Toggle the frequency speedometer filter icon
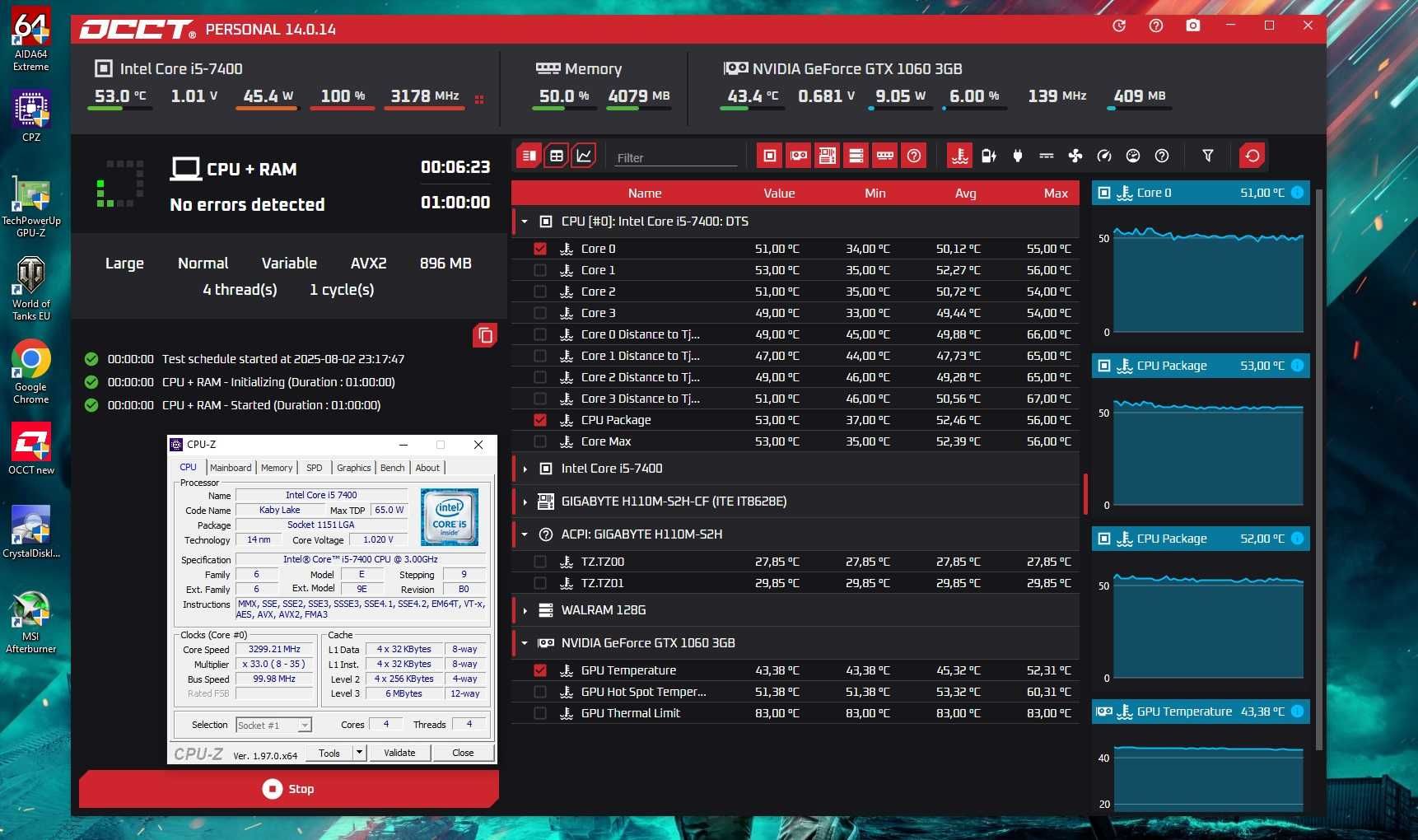The height and width of the screenshot is (840, 1418). pos(1104,156)
